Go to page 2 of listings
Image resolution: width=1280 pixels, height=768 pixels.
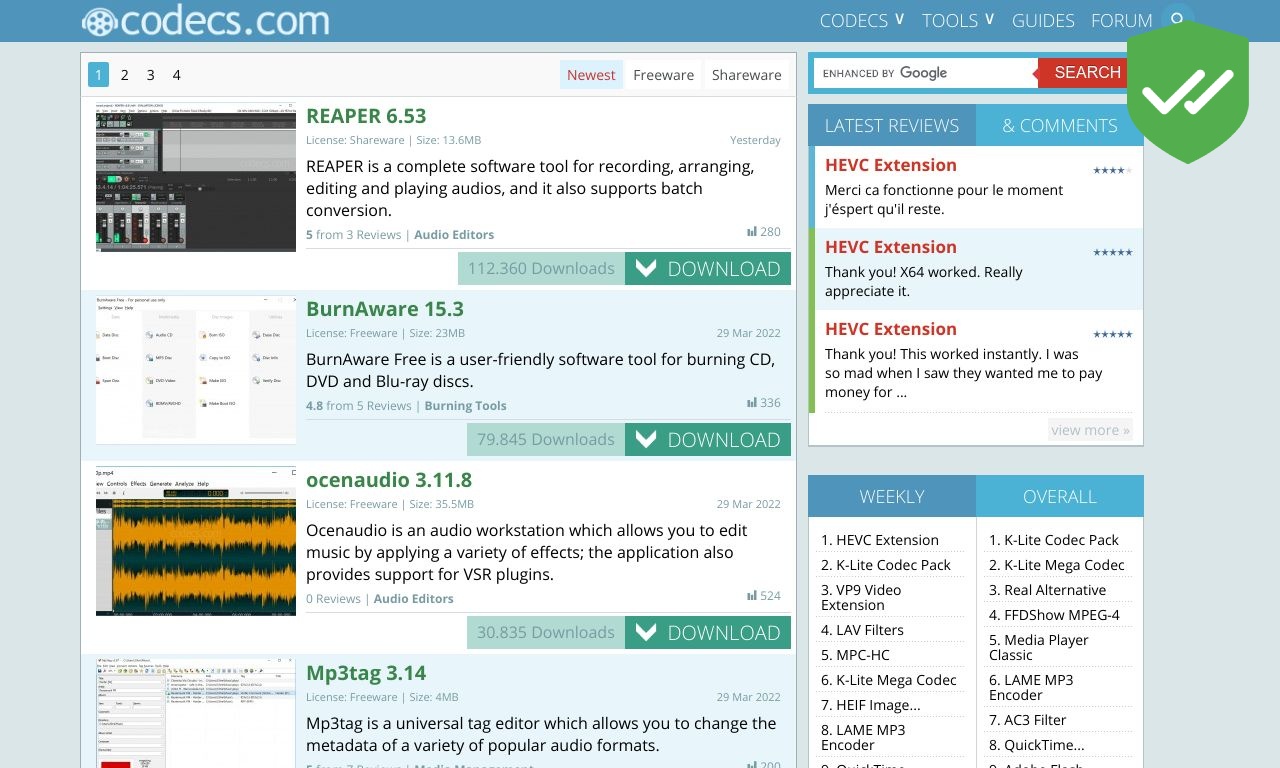point(124,75)
